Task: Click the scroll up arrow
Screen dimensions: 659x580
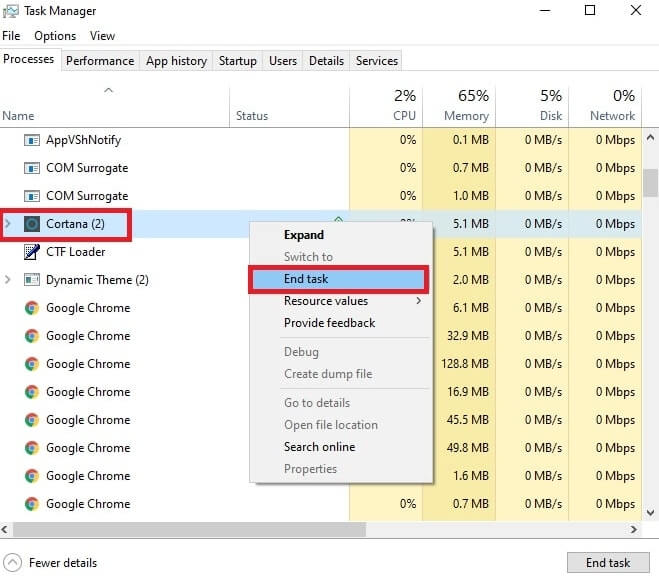Action: point(651,137)
